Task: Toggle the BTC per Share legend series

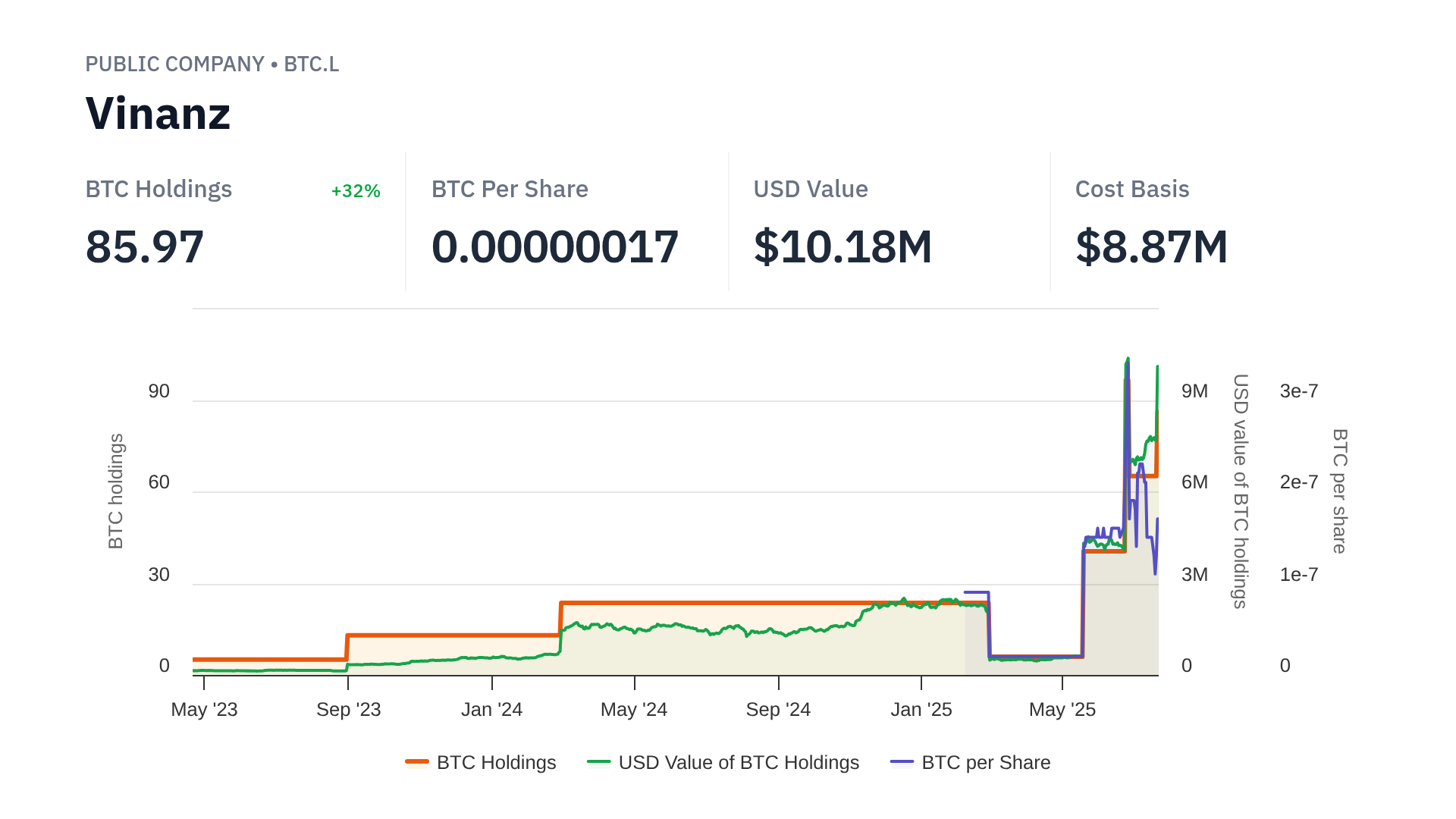Action: [x=985, y=762]
